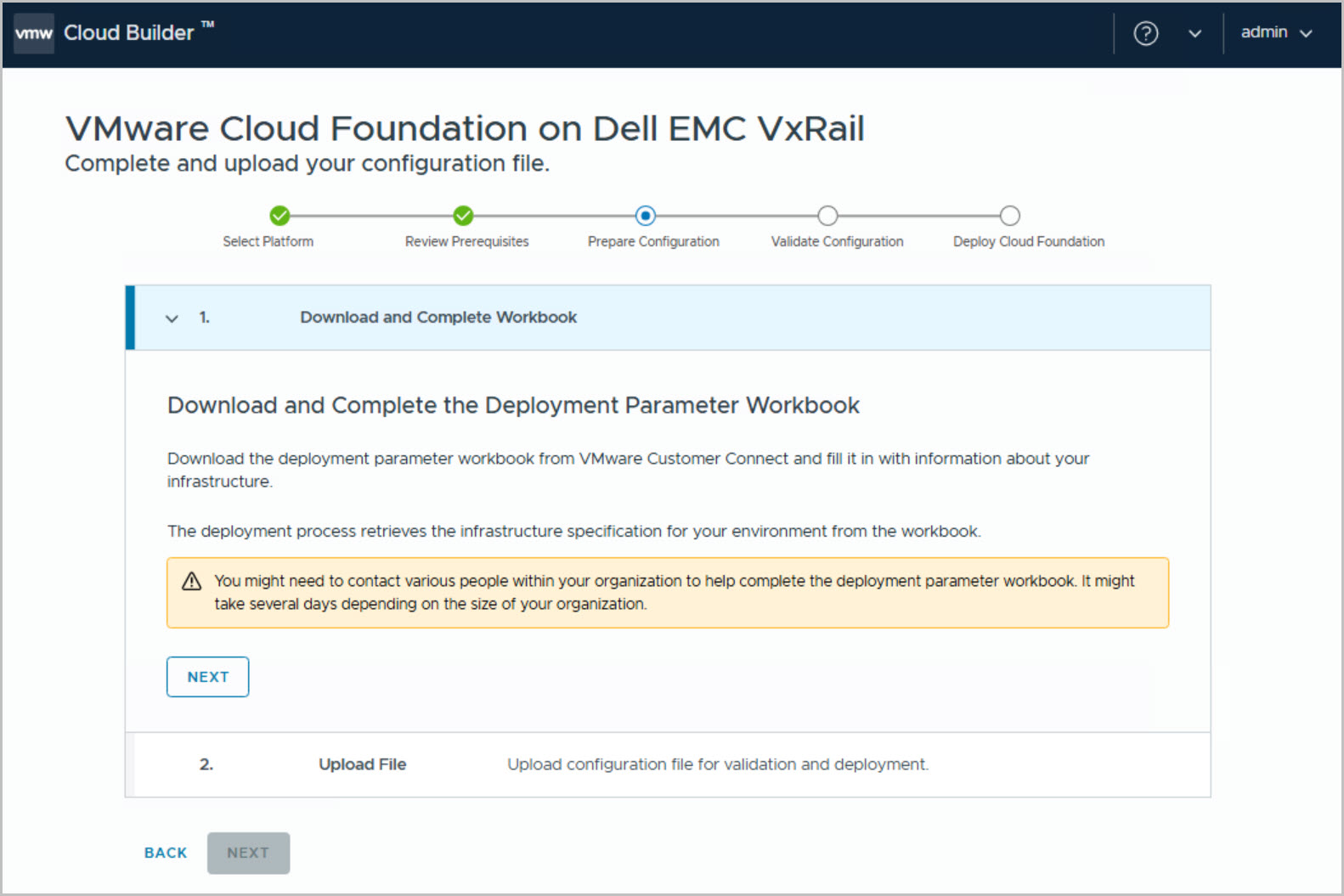Screen dimensions: 1344x896
Task: Click the gray NEXT button at bottom
Action: click(248, 853)
